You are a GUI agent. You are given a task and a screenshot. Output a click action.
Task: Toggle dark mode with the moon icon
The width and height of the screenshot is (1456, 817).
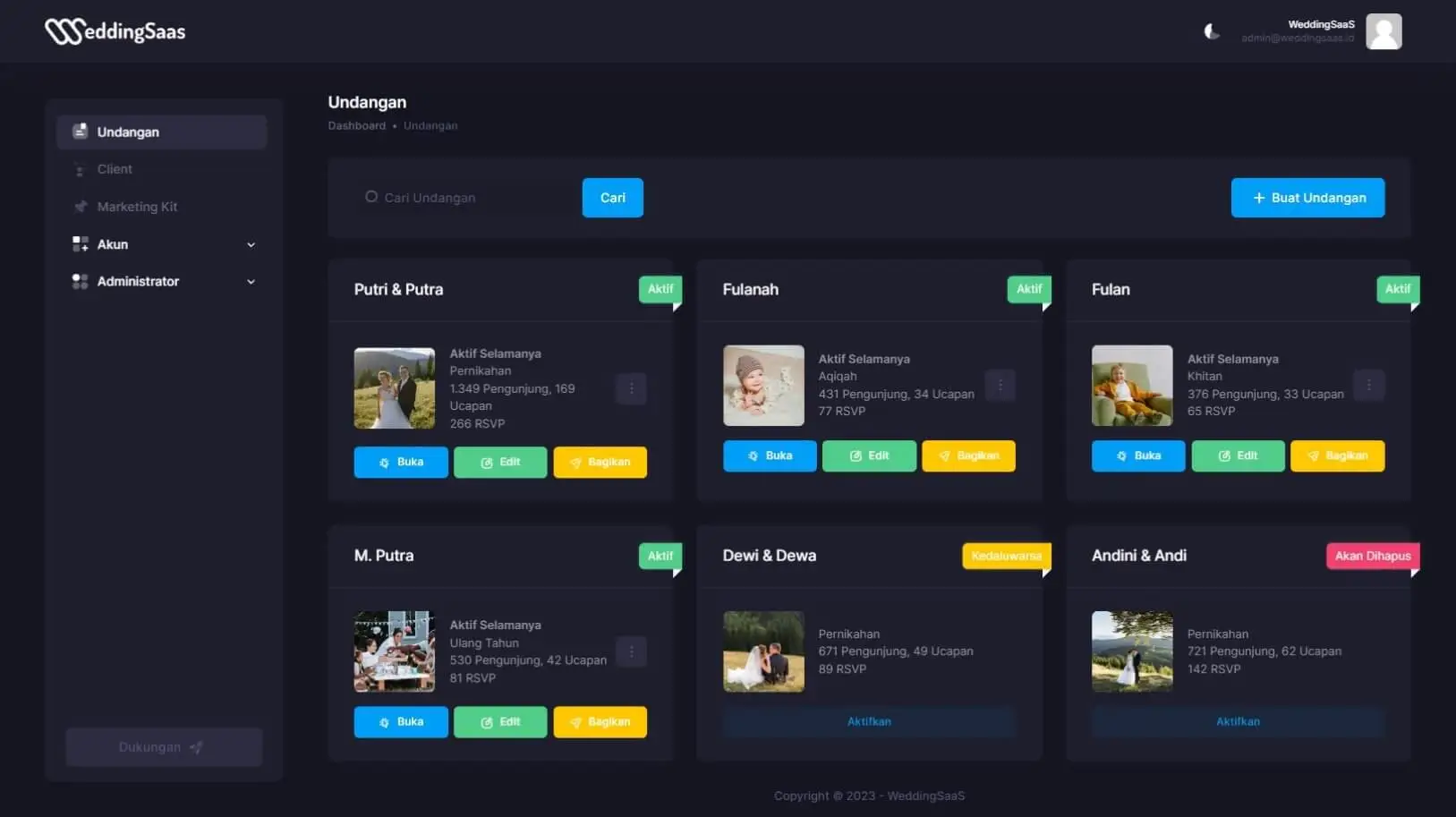[x=1212, y=31]
